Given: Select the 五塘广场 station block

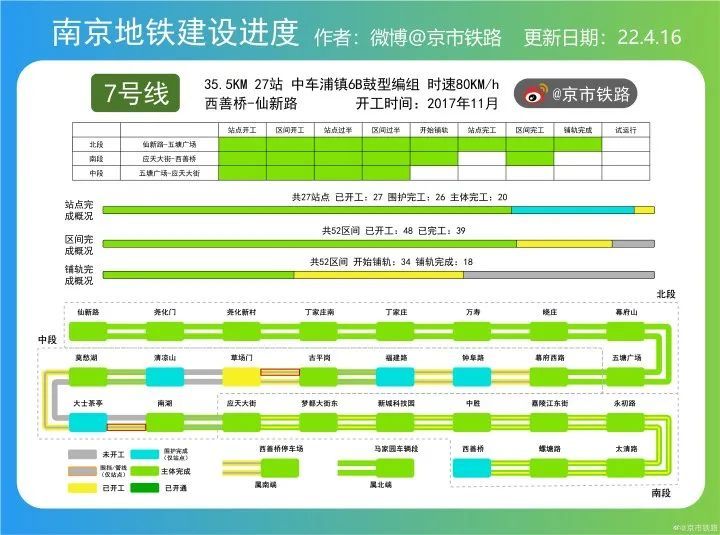Looking at the screenshot, I should pyautogui.click(x=625, y=377).
